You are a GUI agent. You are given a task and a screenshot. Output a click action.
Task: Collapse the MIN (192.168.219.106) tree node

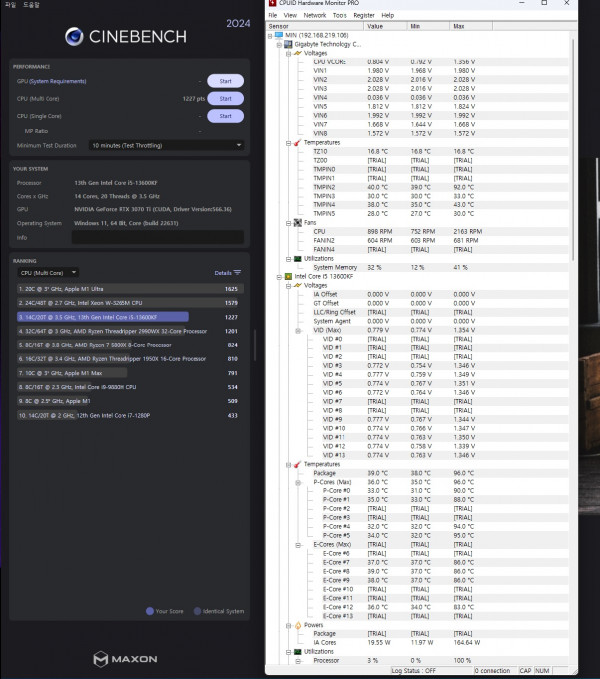[x=270, y=36]
